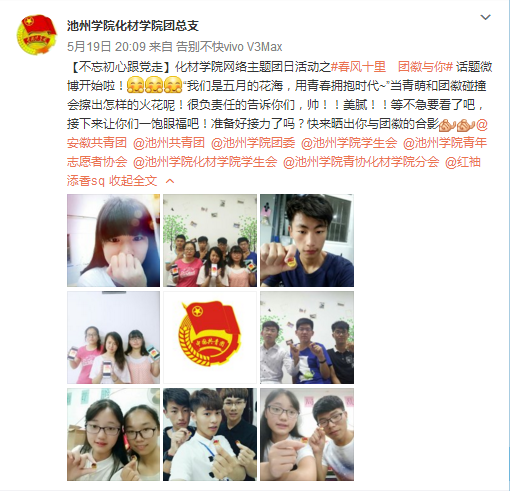Collapse full text using upward chevron
This screenshot has width=510, height=491.
[x=170, y=181]
